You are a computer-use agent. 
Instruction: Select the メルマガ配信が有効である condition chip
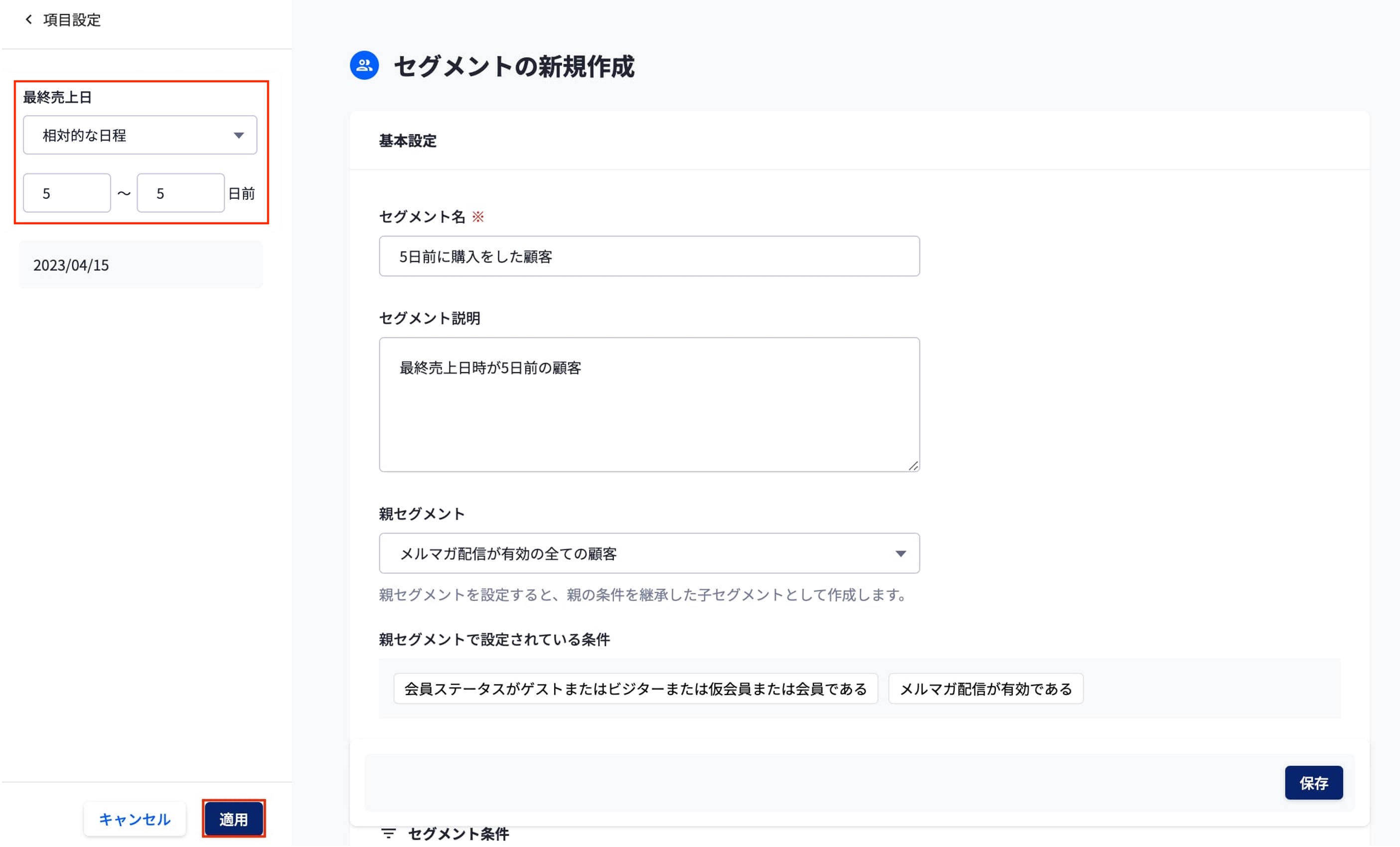tap(985, 690)
